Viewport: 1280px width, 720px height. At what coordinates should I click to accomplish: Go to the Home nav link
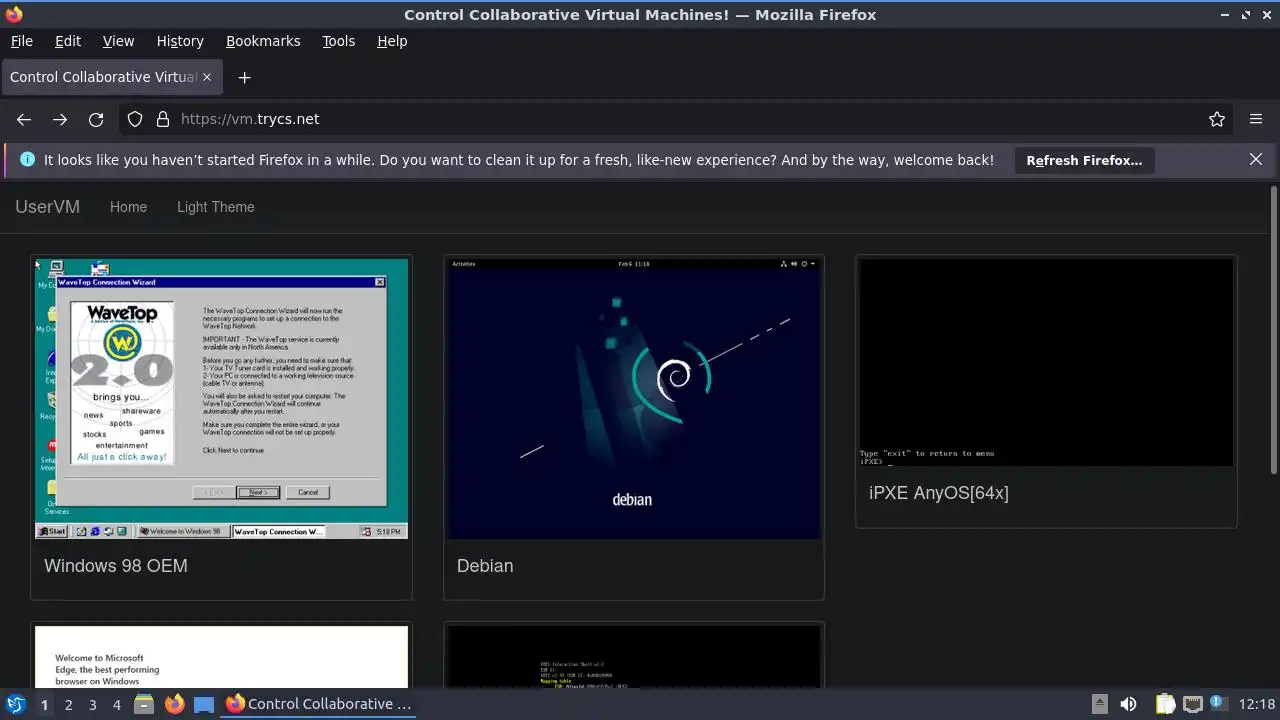click(x=128, y=207)
